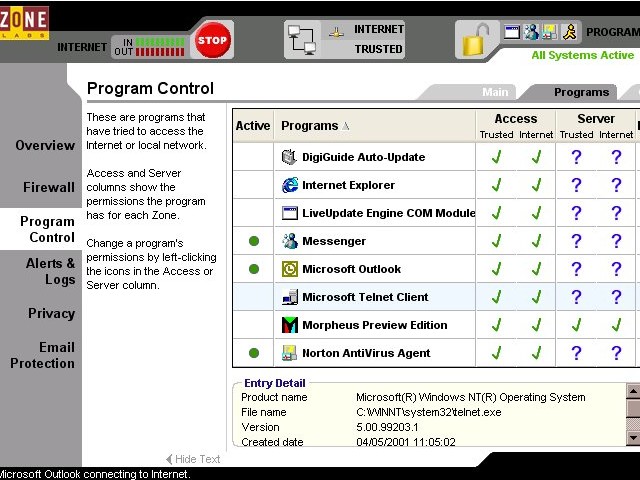Click the Messenger icon in the top program strip
Image resolution: width=640 pixels, height=480 pixels.
point(531,32)
